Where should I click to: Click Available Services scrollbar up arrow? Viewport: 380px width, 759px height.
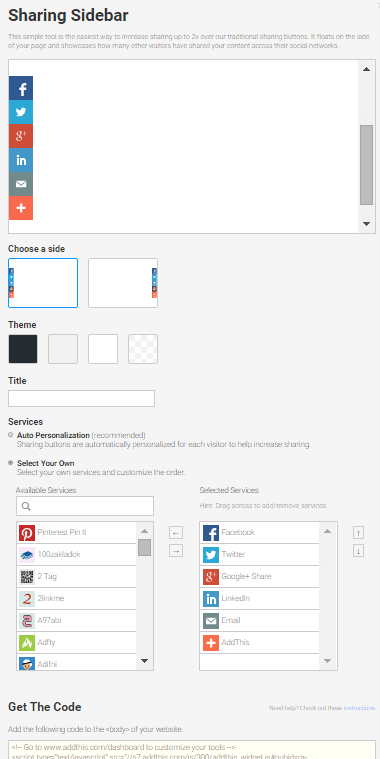144,531
